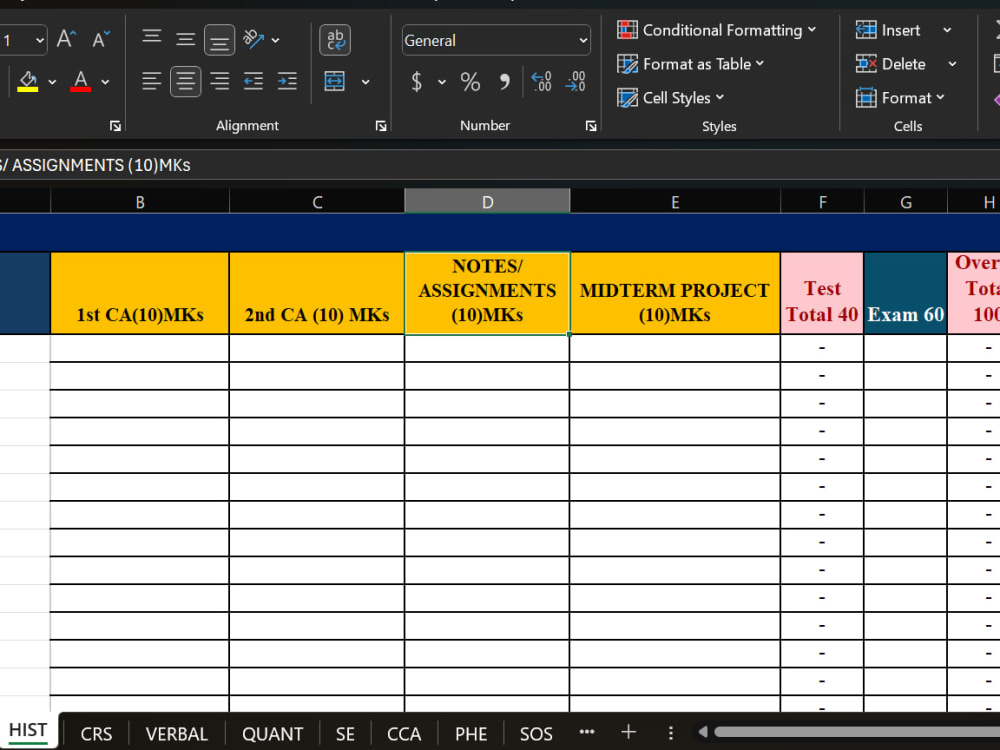Viewport: 1000px width, 750px height.
Task: Open the Format cells menu
Action: pyautogui.click(x=900, y=98)
